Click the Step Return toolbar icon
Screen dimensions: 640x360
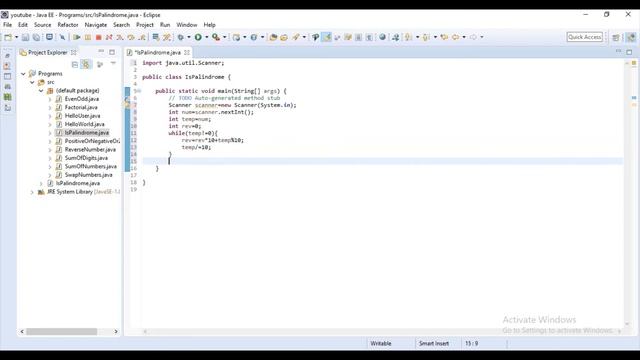pos(142,37)
